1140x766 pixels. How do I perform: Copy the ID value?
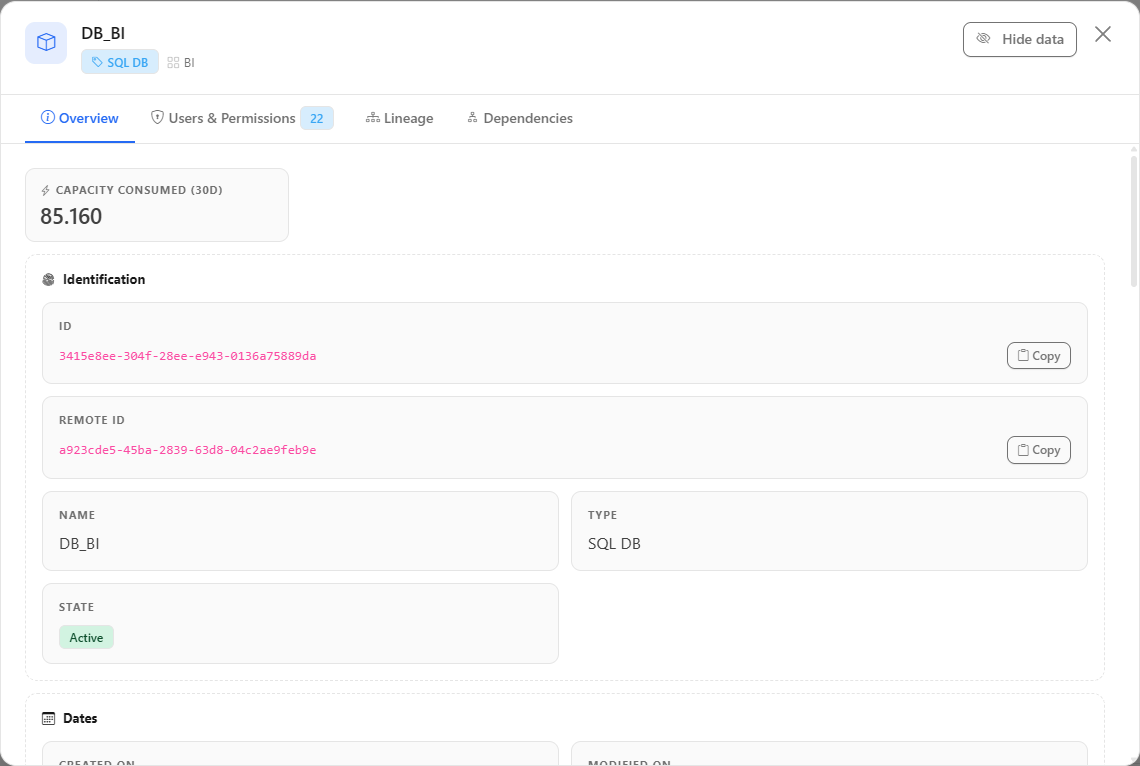point(1038,355)
